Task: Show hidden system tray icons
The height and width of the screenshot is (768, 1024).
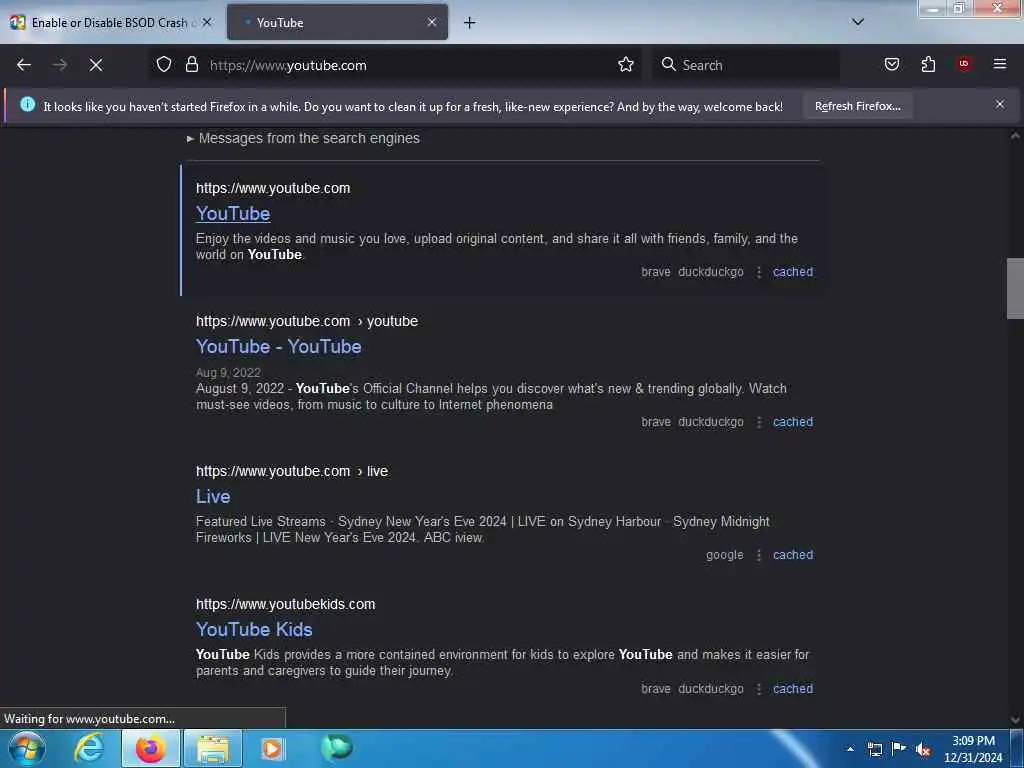Action: pyautogui.click(x=850, y=749)
